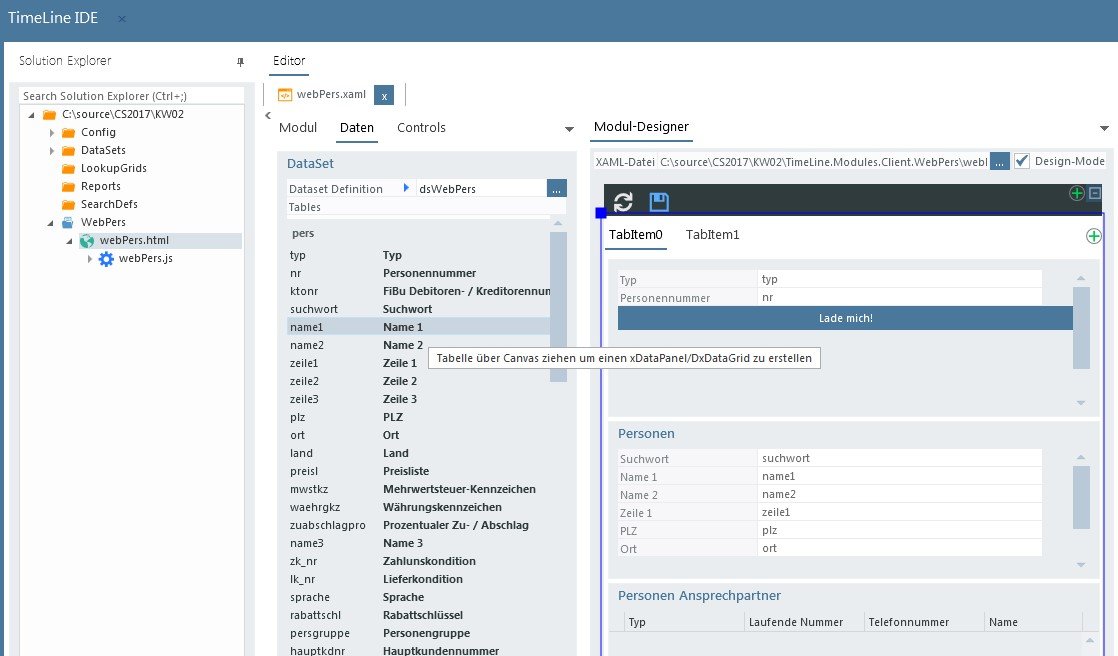Add a tab using plus beside TabItem1
Viewport: 1118px width, 656px height.
pos(1093,236)
